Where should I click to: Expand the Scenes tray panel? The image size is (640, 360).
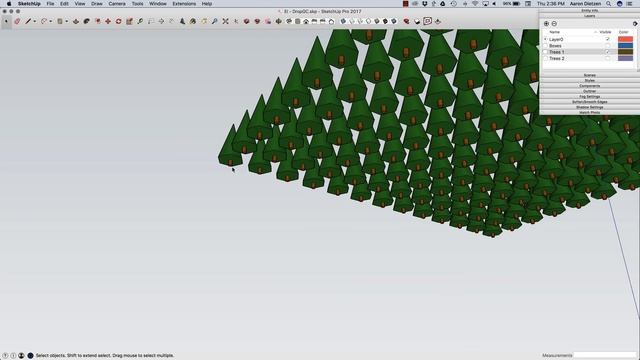pyautogui.click(x=589, y=75)
